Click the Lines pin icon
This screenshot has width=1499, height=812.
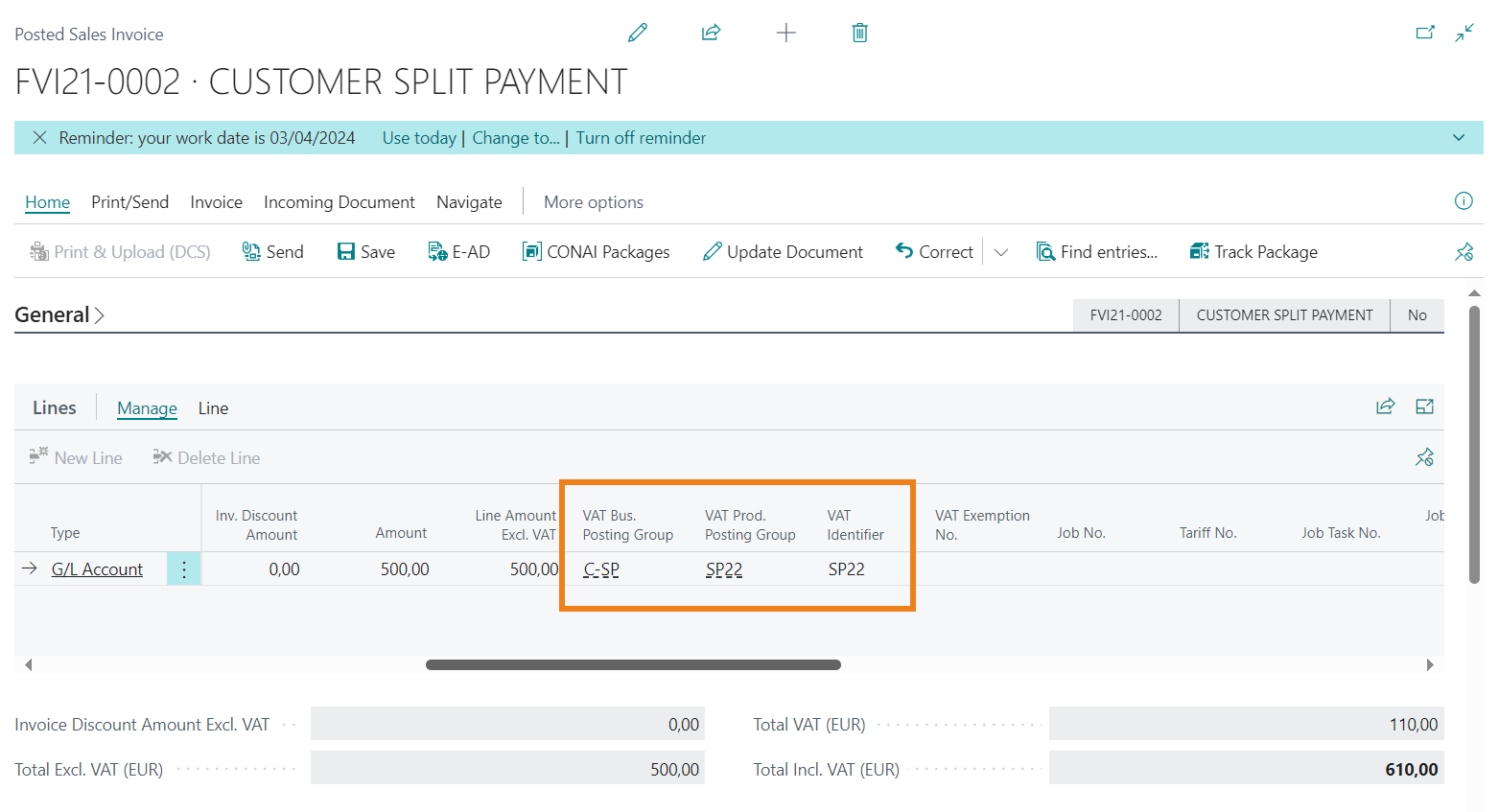click(x=1425, y=458)
